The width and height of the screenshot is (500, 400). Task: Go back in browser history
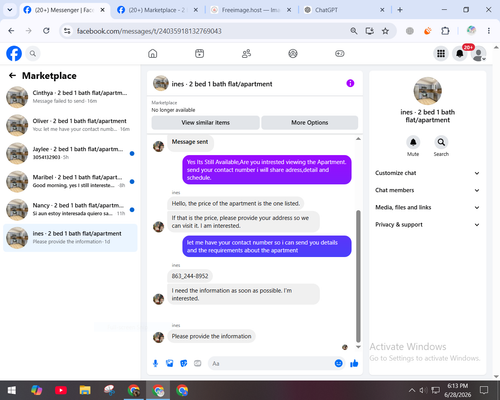tap(11, 31)
